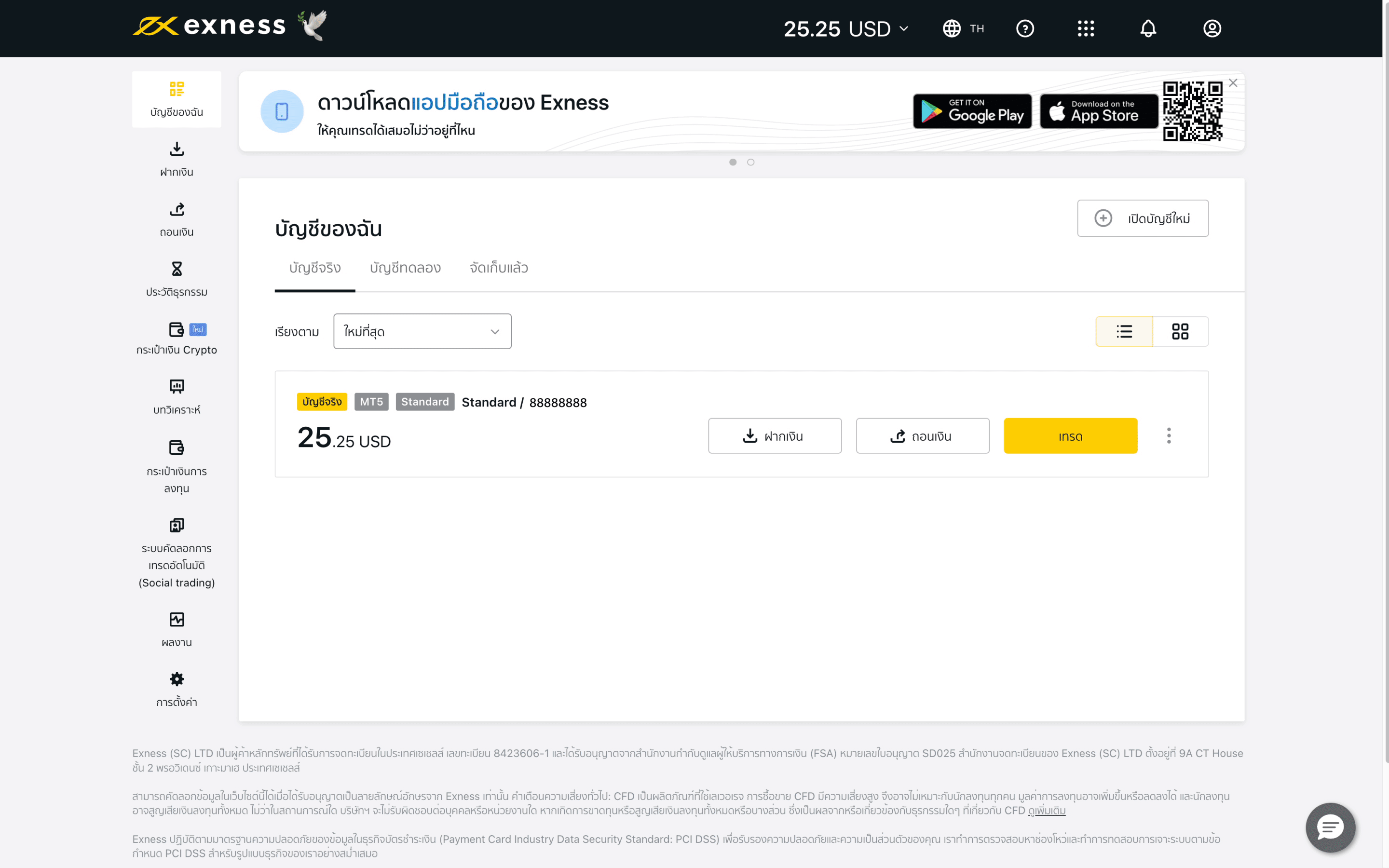Image resolution: width=1389 pixels, height=868 pixels.
Task: Click the gray Standard badge
Action: click(x=425, y=402)
